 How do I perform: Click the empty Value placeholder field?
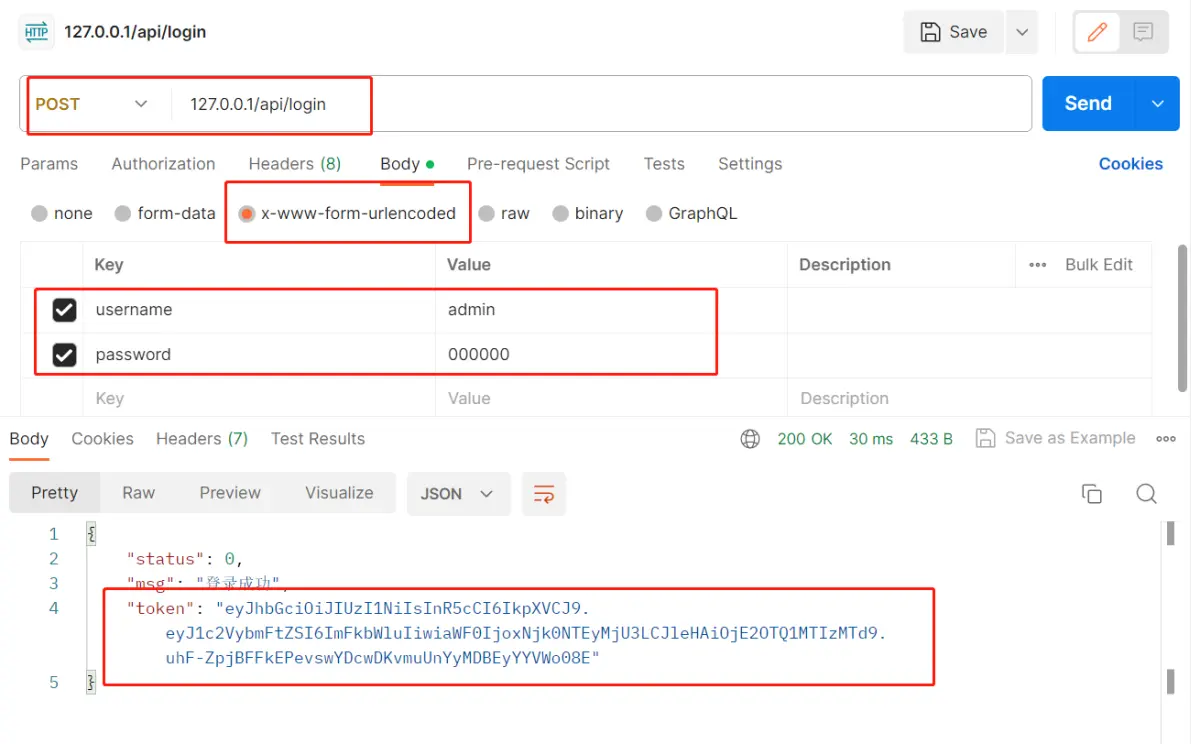611,398
